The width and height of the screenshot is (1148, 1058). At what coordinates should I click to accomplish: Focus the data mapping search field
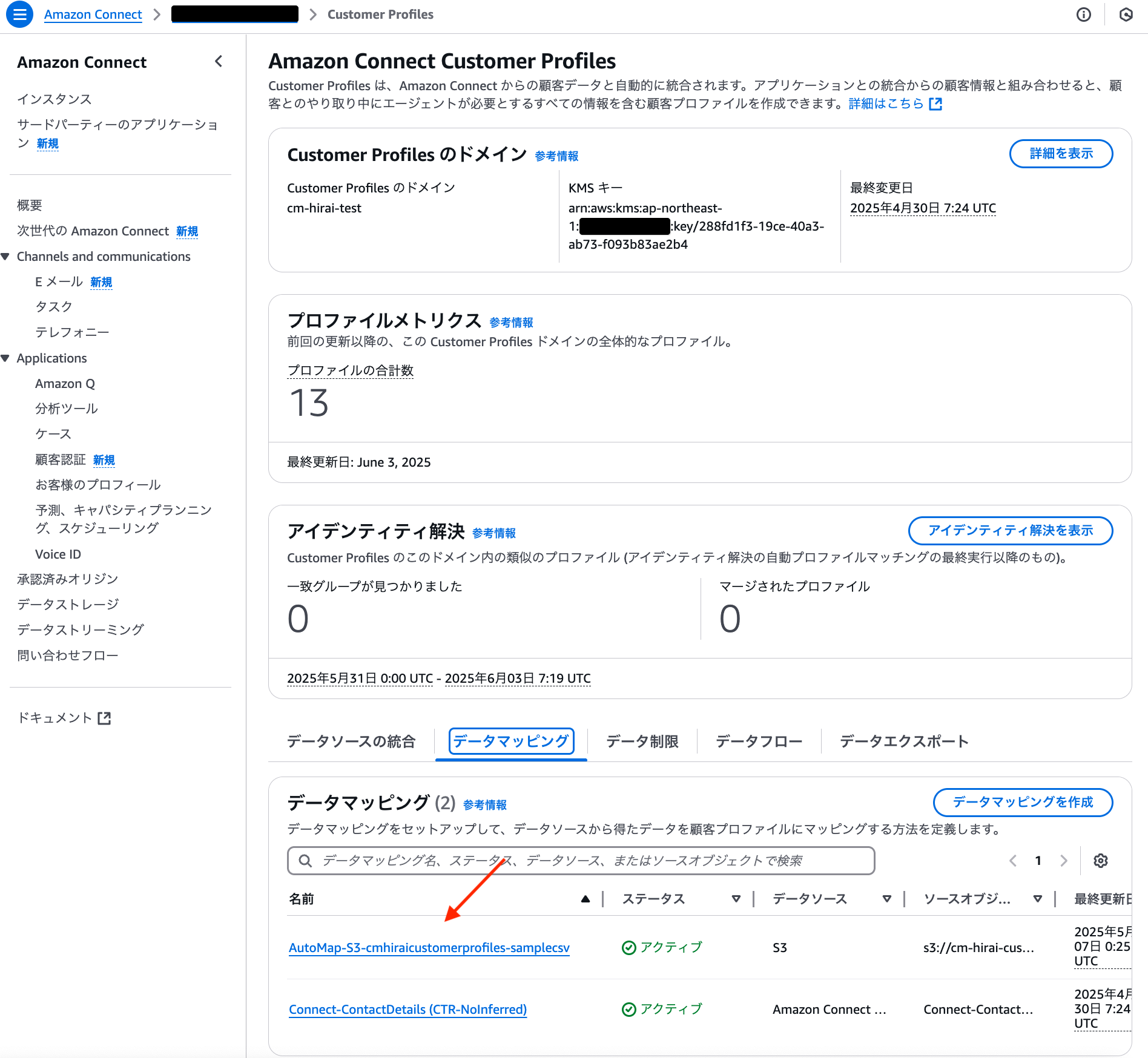pos(581,861)
